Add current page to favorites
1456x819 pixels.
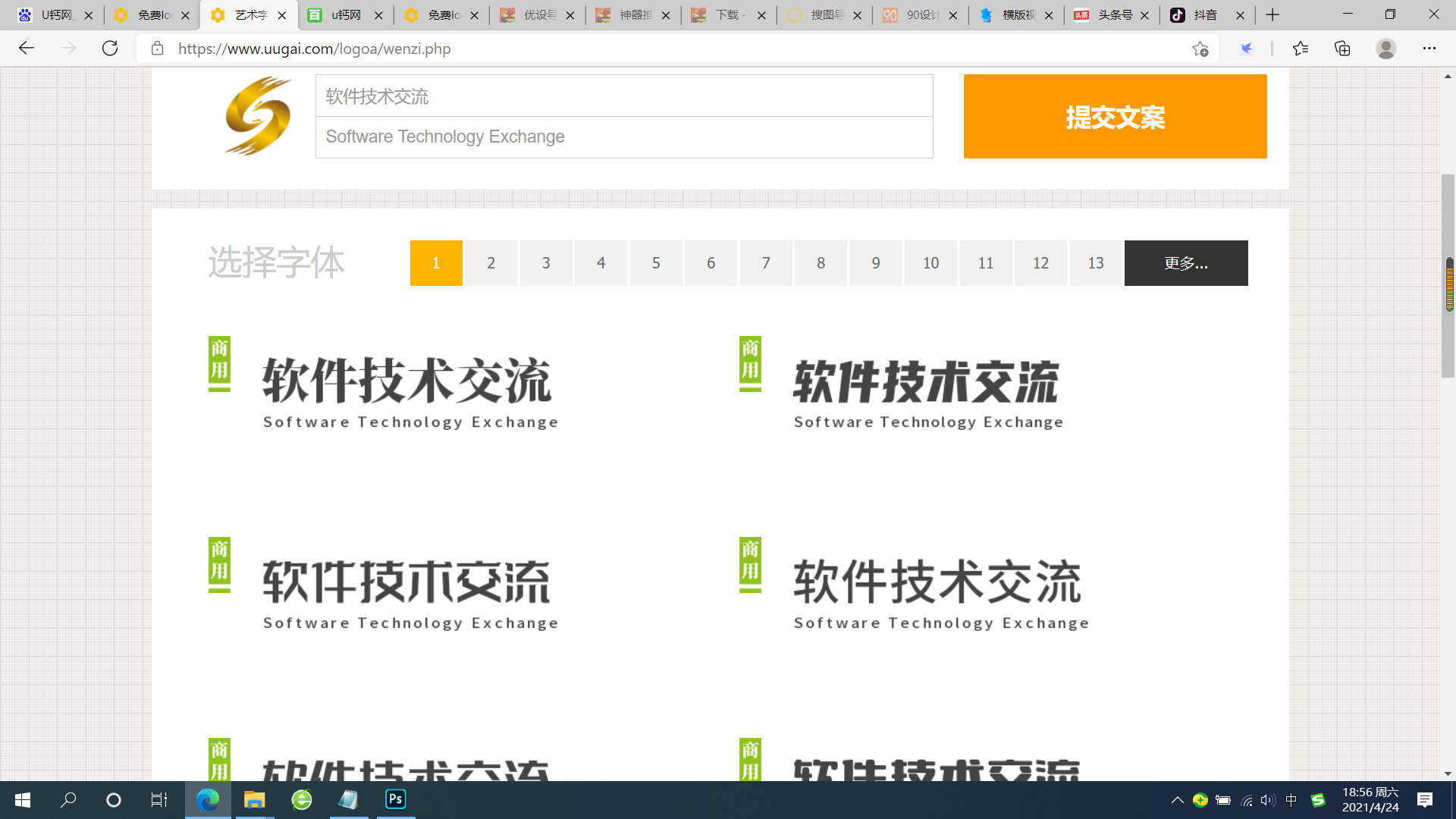(1200, 48)
